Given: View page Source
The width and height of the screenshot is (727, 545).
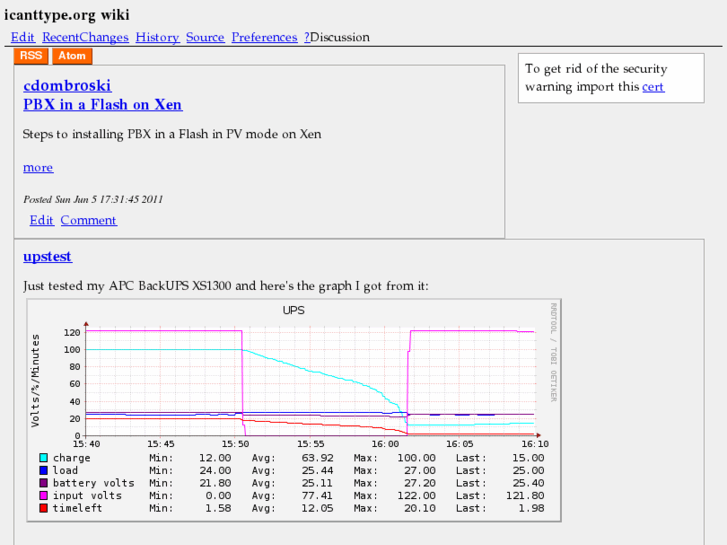Looking at the screenshot, I should coord(205,37).
